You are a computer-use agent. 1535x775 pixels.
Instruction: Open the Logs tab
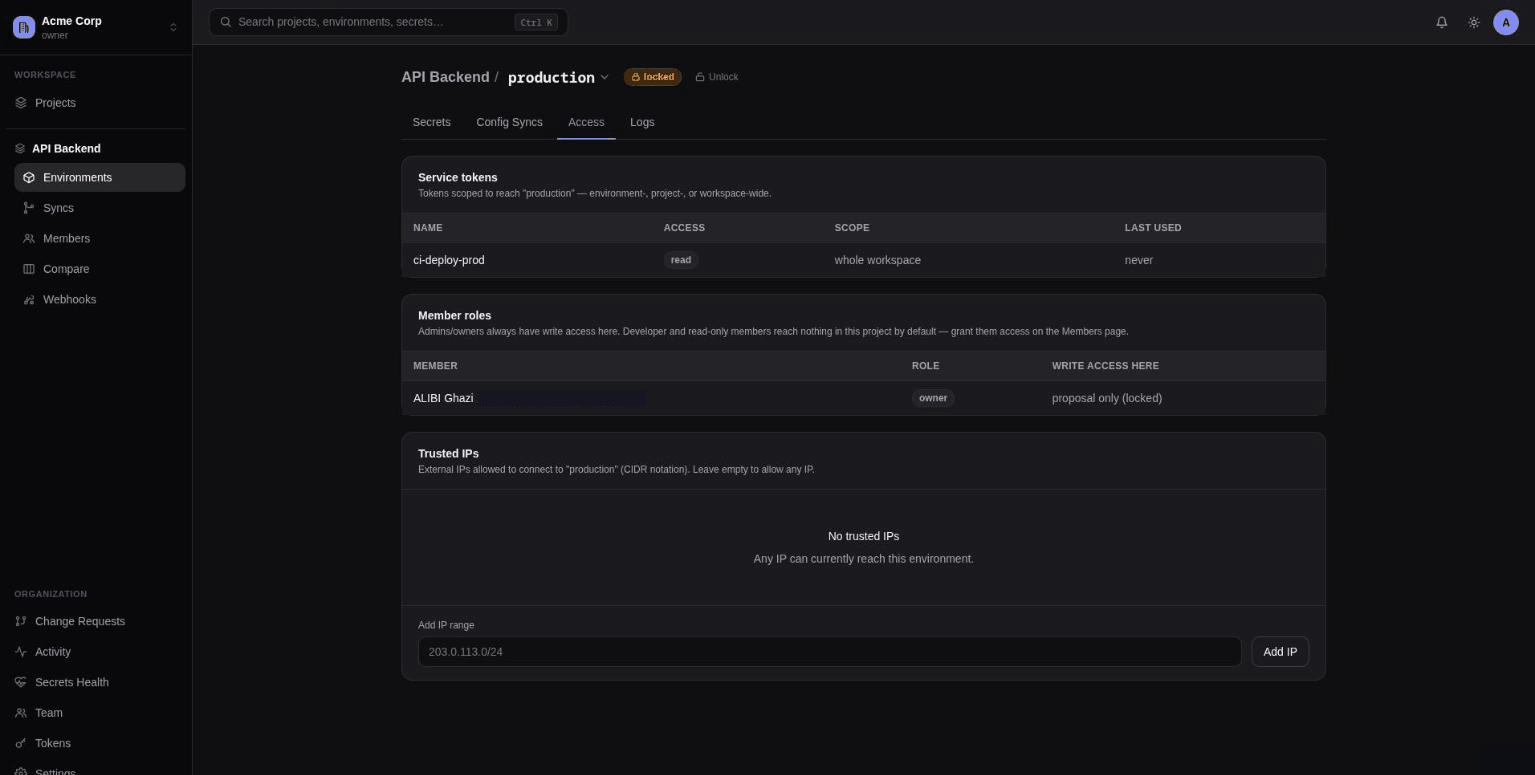pyautogui.click(x=642, y=122)
